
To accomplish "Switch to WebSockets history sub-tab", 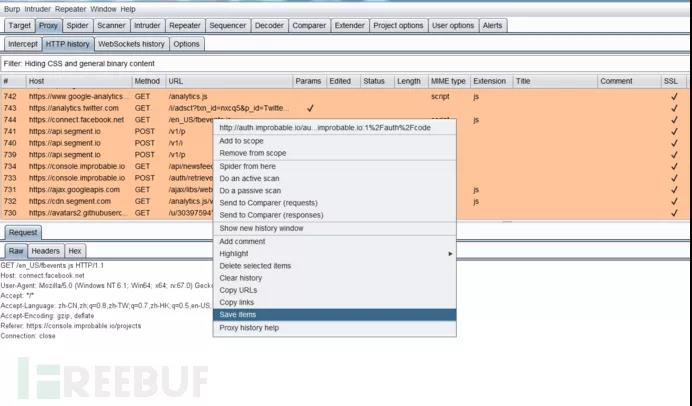I will point(131,44).
